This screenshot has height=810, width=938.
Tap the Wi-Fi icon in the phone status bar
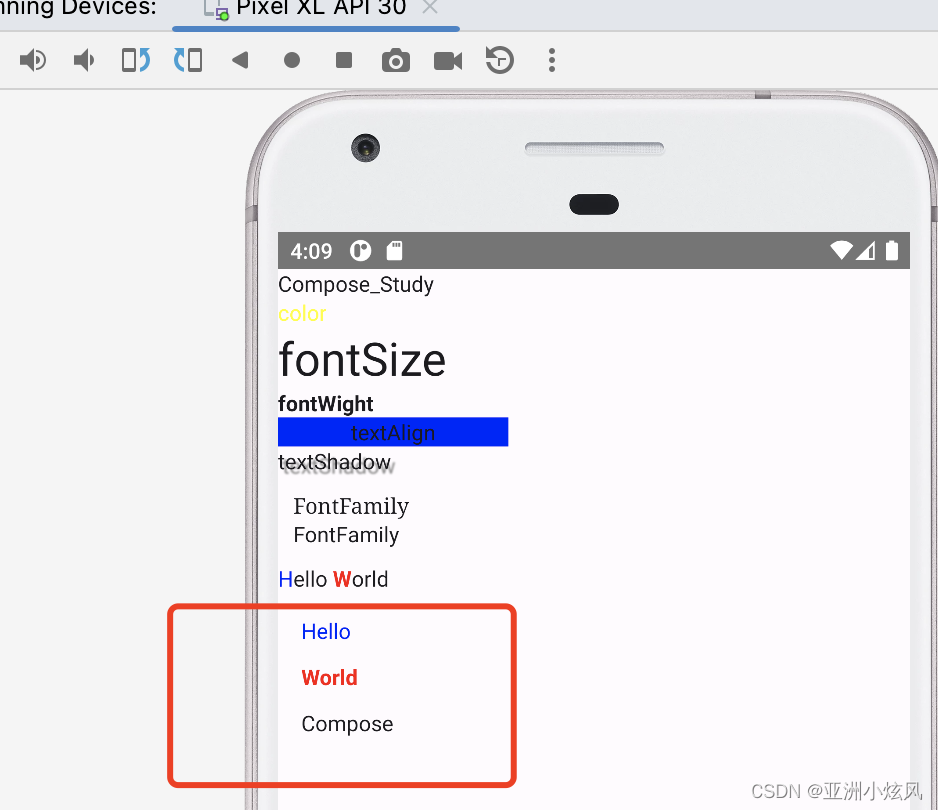pos(841,250)
